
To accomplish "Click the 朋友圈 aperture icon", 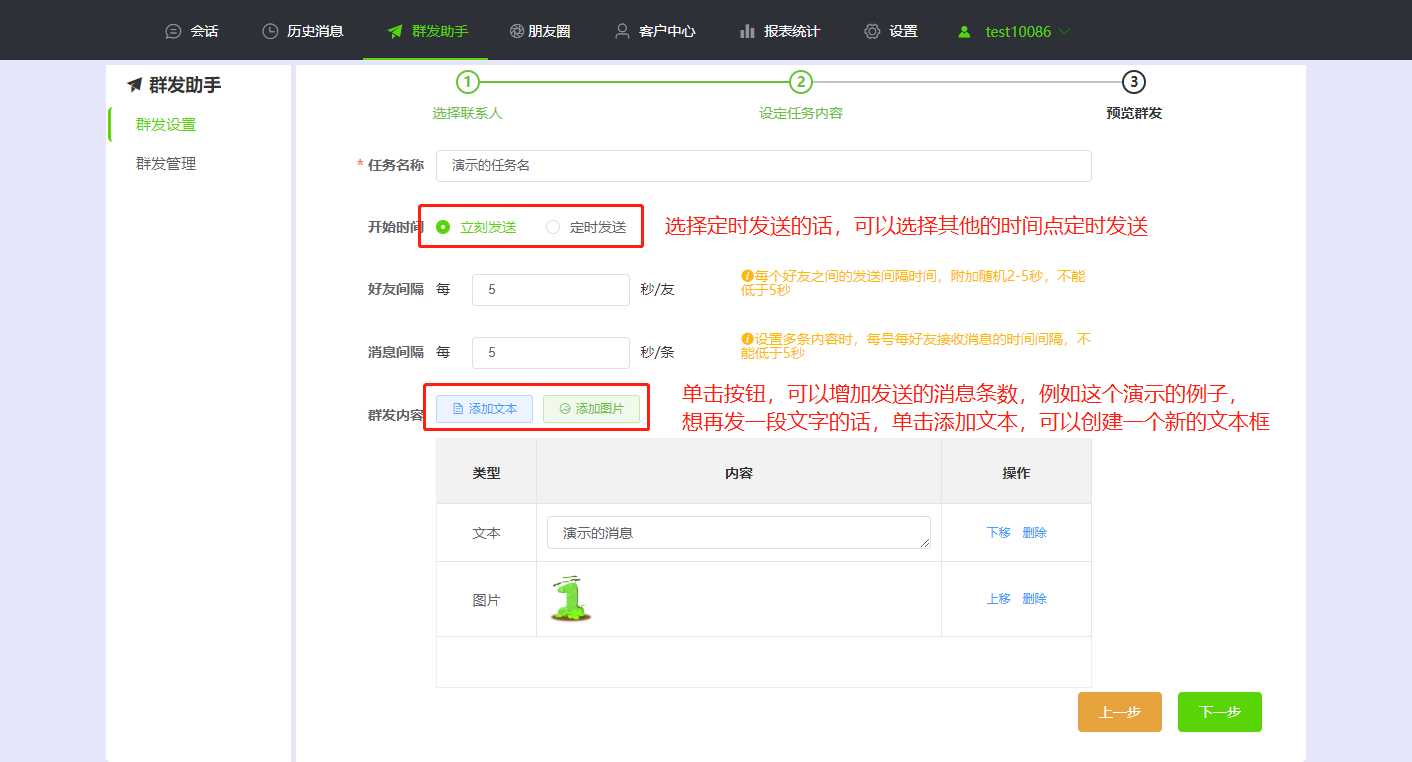I will click(x=516, y=31).
